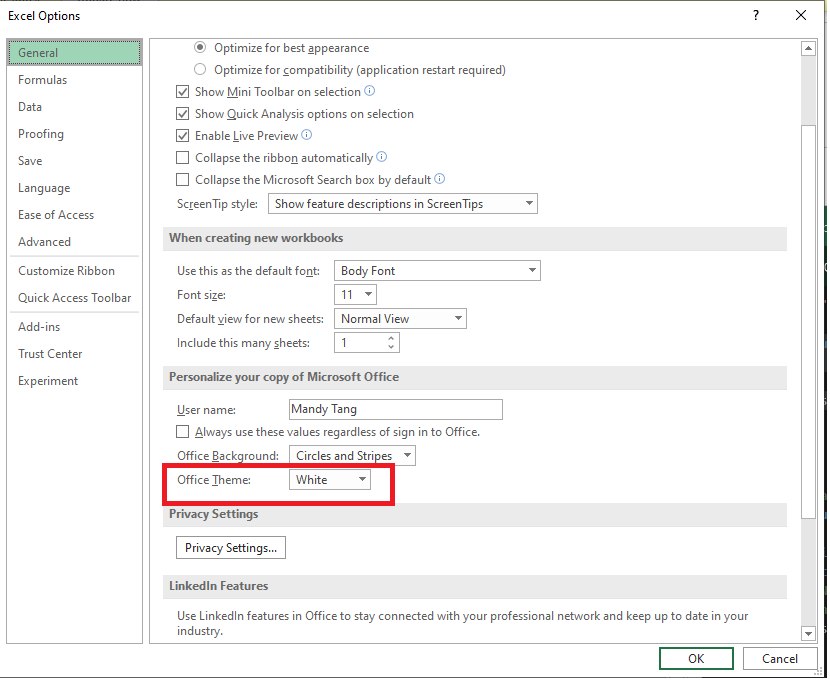Click the Privacy Settings button
This screenshot has height=680, width=830.
(x=230, y=547)
